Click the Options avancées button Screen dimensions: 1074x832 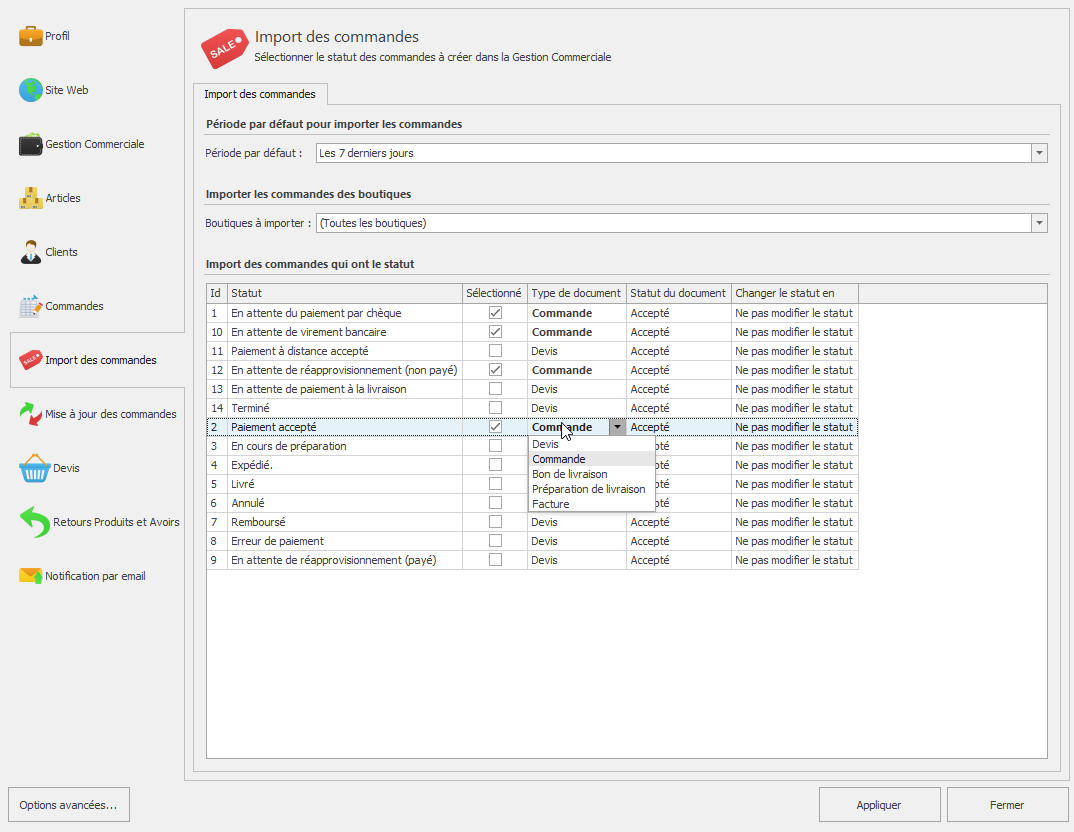coord(68,805)
